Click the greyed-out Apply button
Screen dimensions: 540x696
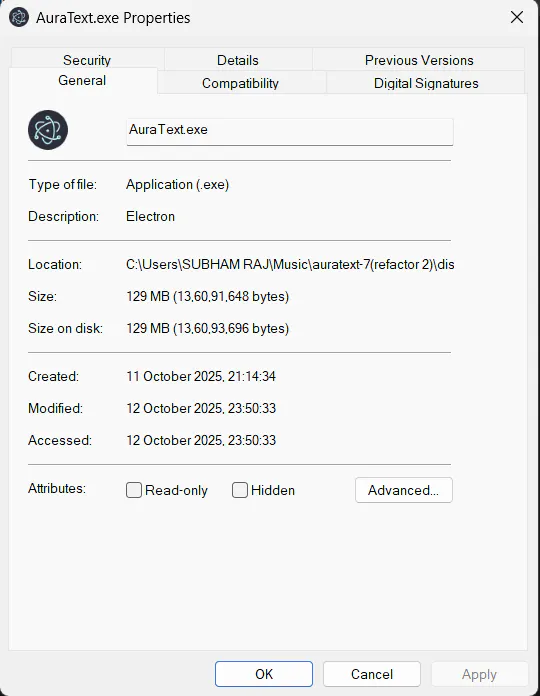[x=480, y=674]
